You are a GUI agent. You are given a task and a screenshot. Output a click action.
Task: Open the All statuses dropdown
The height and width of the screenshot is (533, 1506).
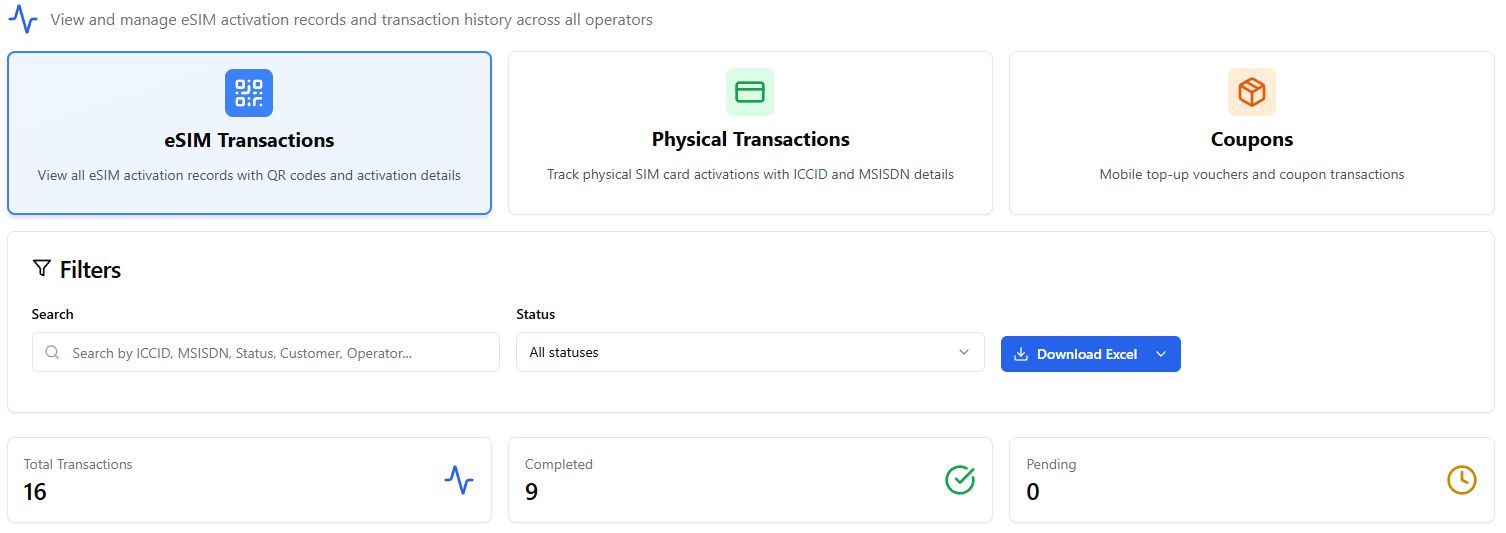(x=749, y=352)
